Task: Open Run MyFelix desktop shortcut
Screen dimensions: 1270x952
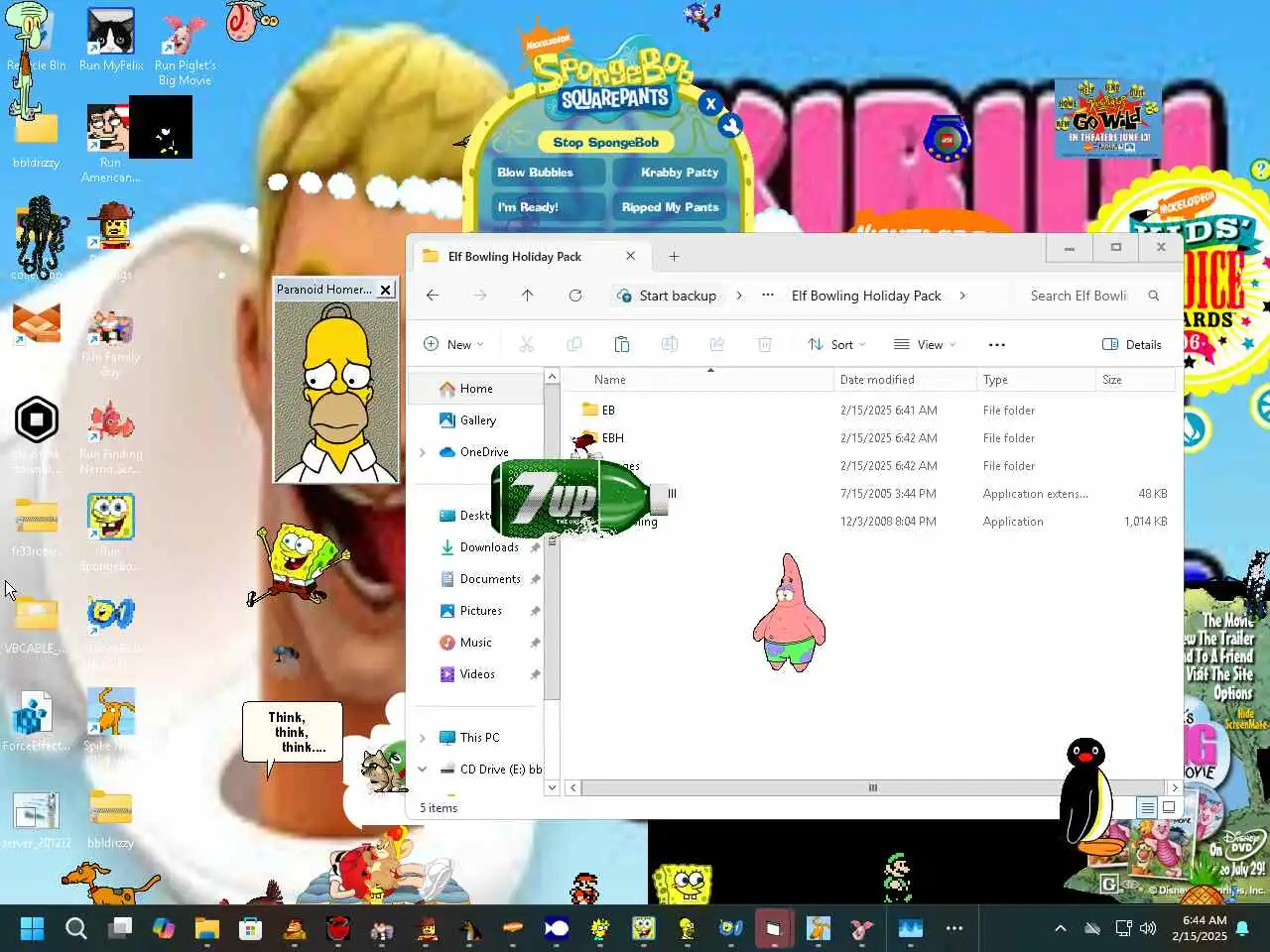Action: [x=111, y=41]
